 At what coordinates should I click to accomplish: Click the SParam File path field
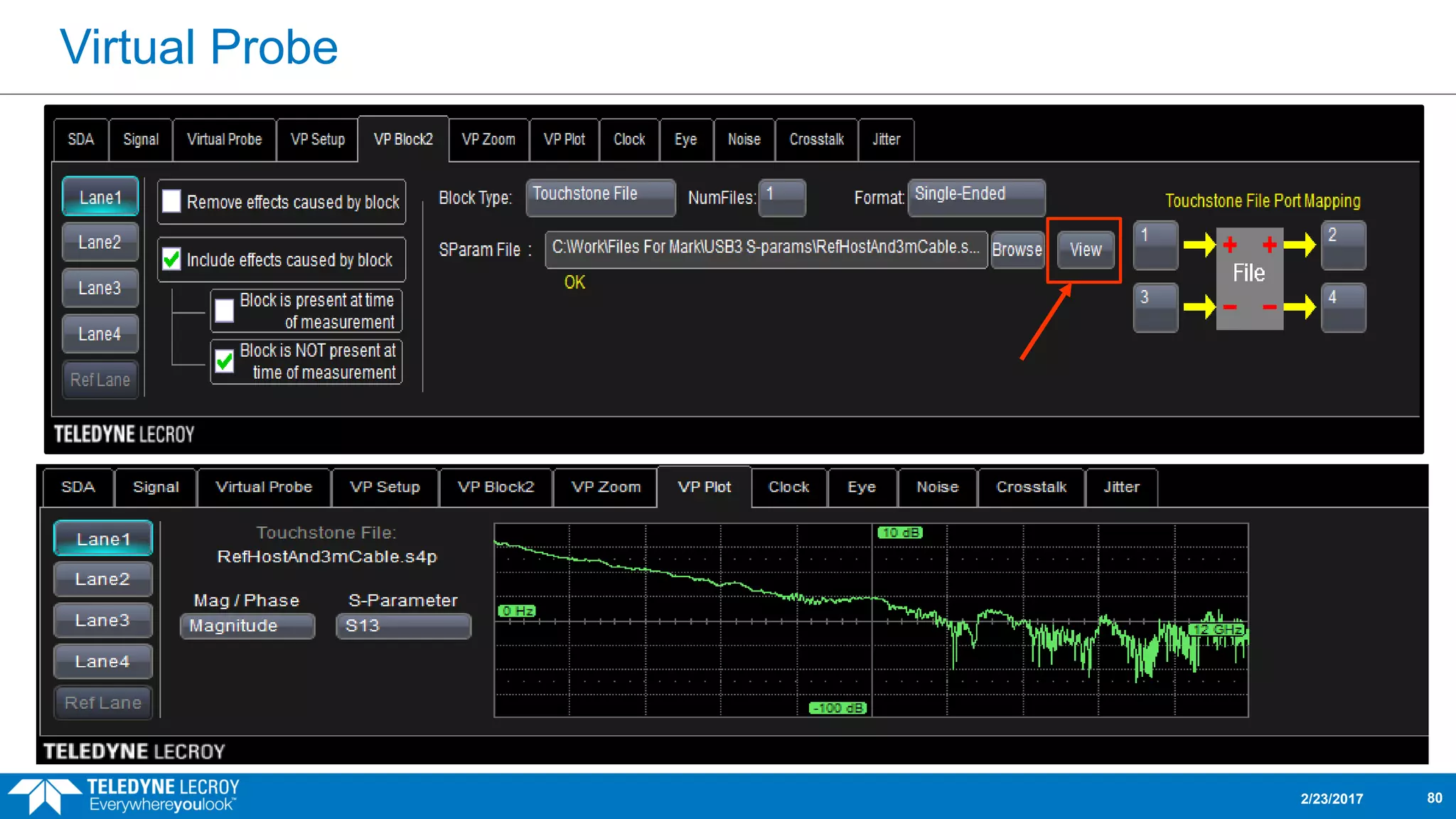point(766,248)
